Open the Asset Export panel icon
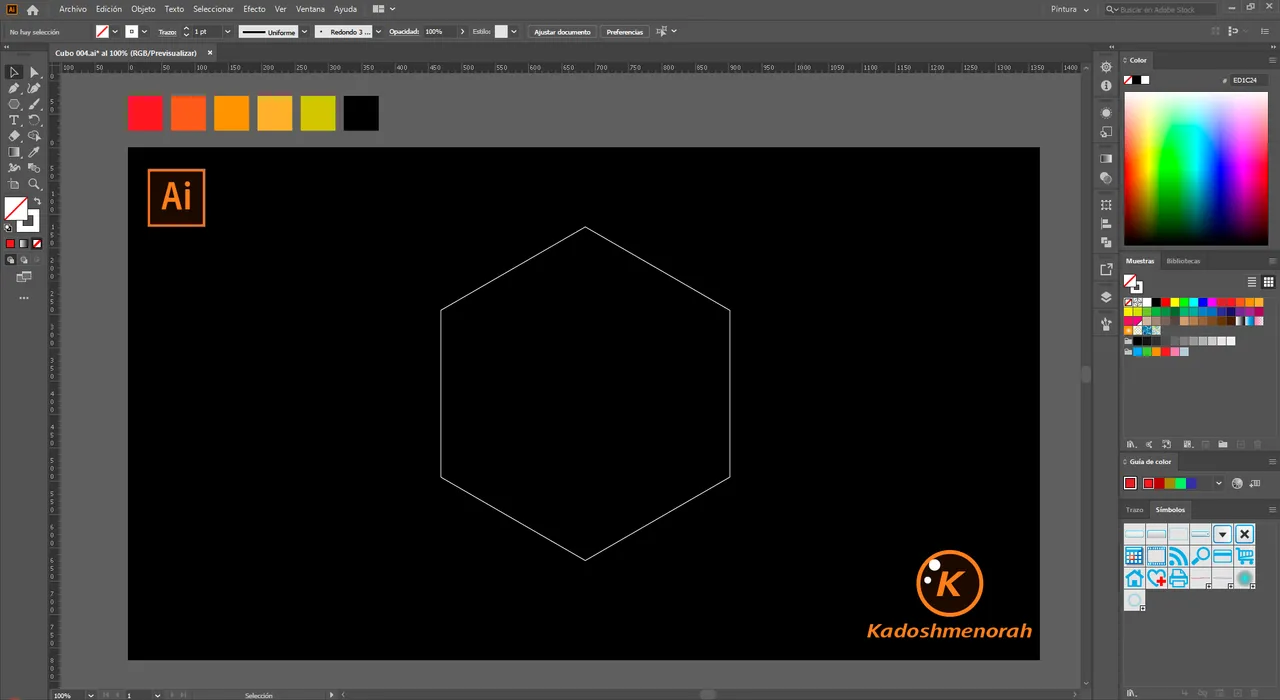Image resolution: width=1280 pixels, height=700 pixels. tap(1106, 269)
